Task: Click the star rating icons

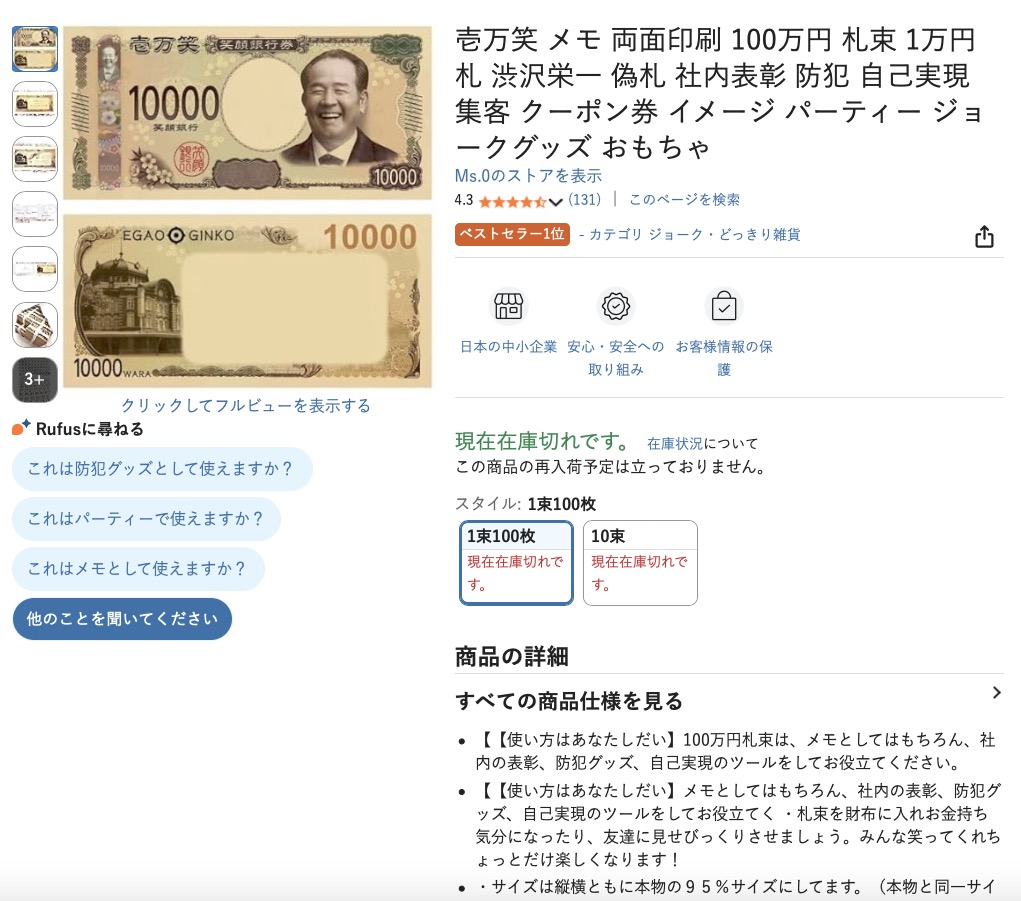Action: pos(512,201)
